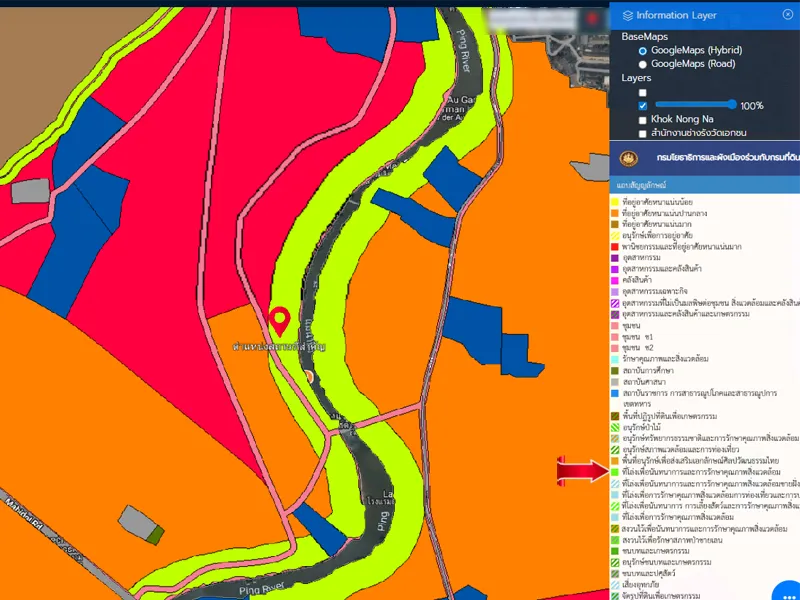Click the layer opacity slider handle
The image size is (800, 600).
tap(733, 105)
